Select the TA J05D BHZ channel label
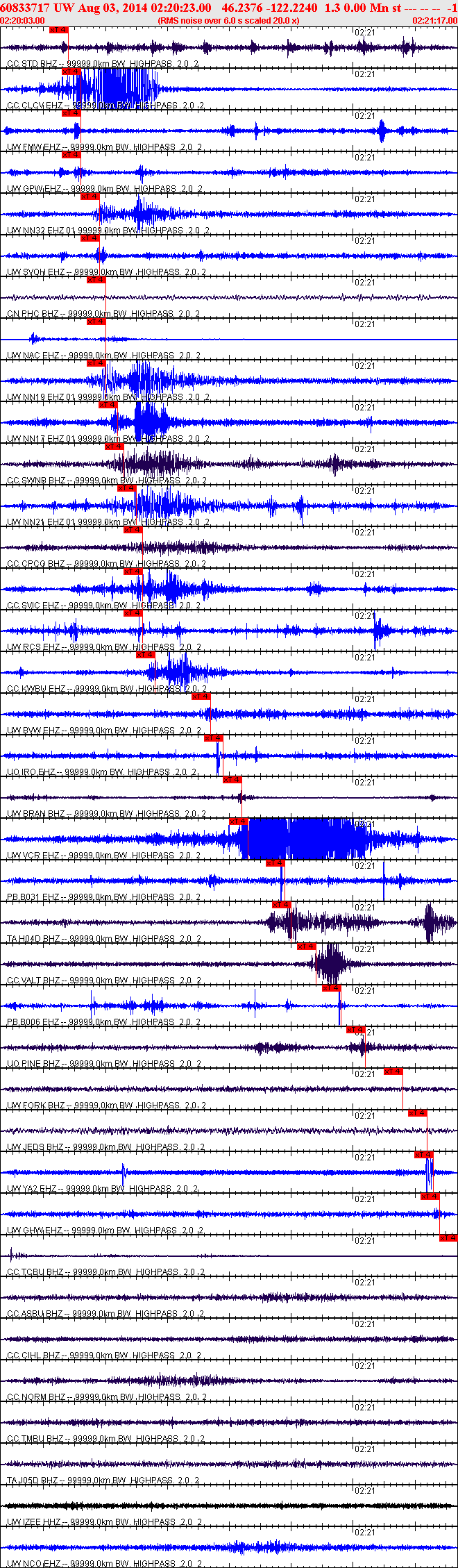 point(34,1481)
